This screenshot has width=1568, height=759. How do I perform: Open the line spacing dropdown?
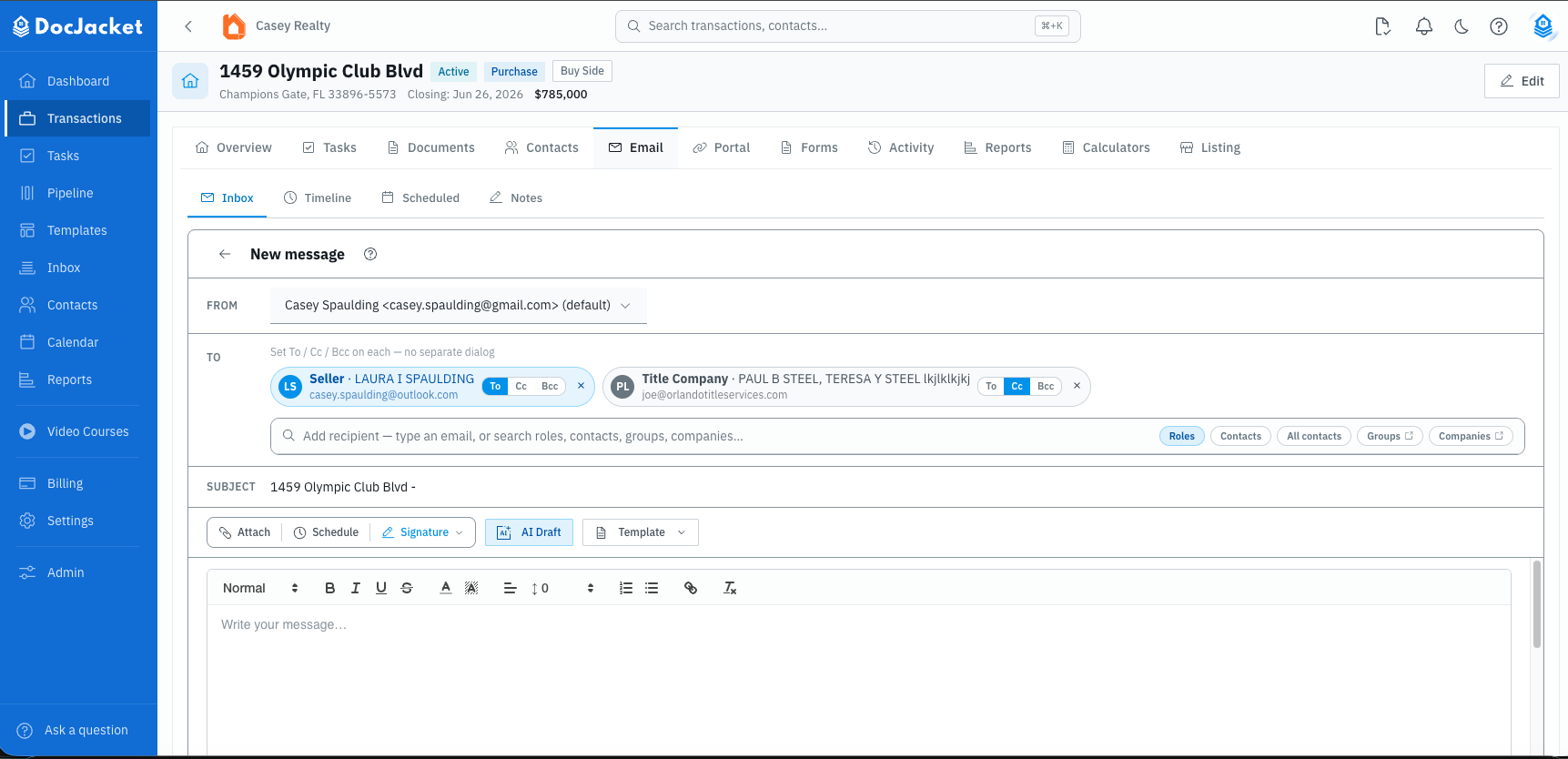(562, 588)
